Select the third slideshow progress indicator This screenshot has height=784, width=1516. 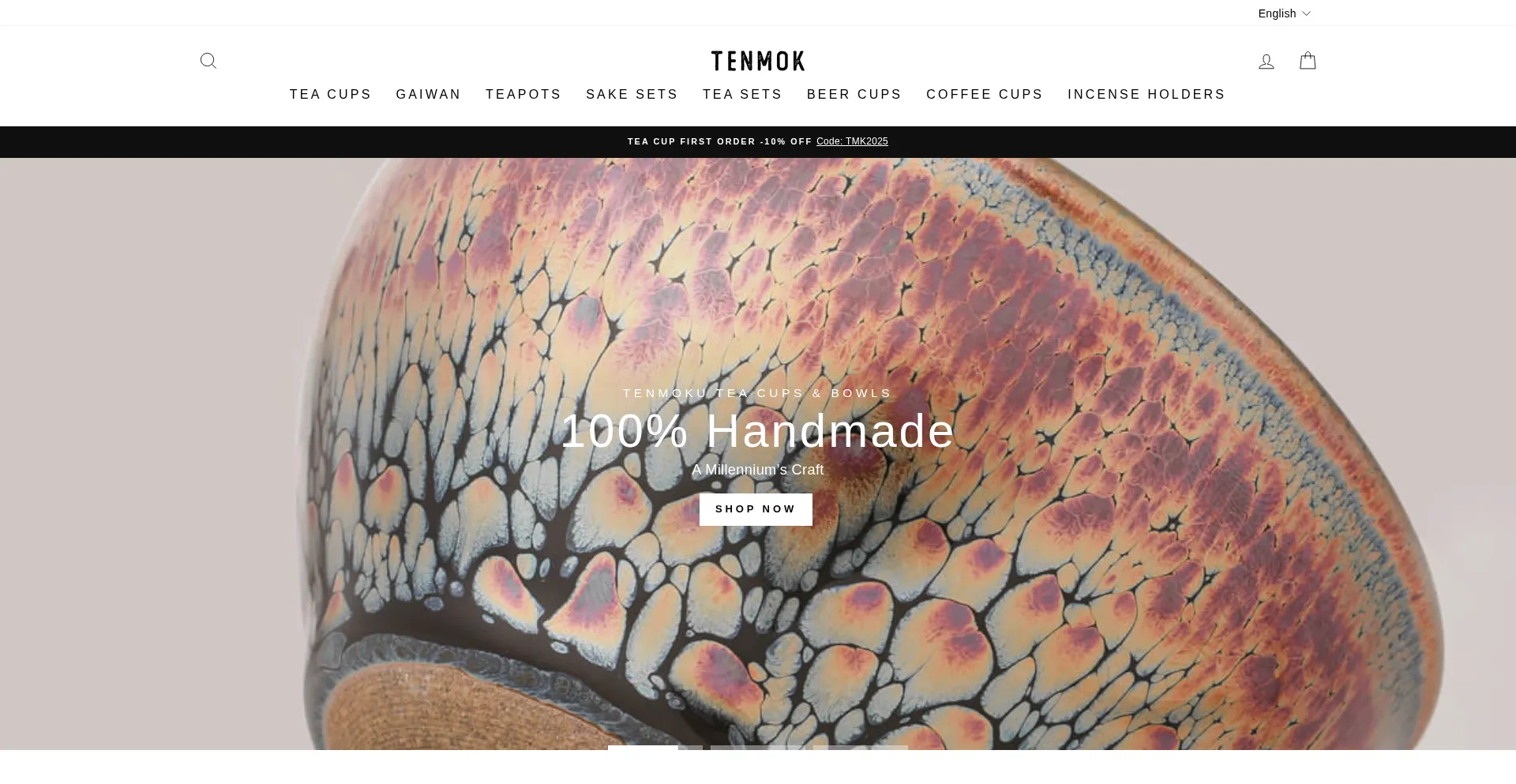[861, 748]
